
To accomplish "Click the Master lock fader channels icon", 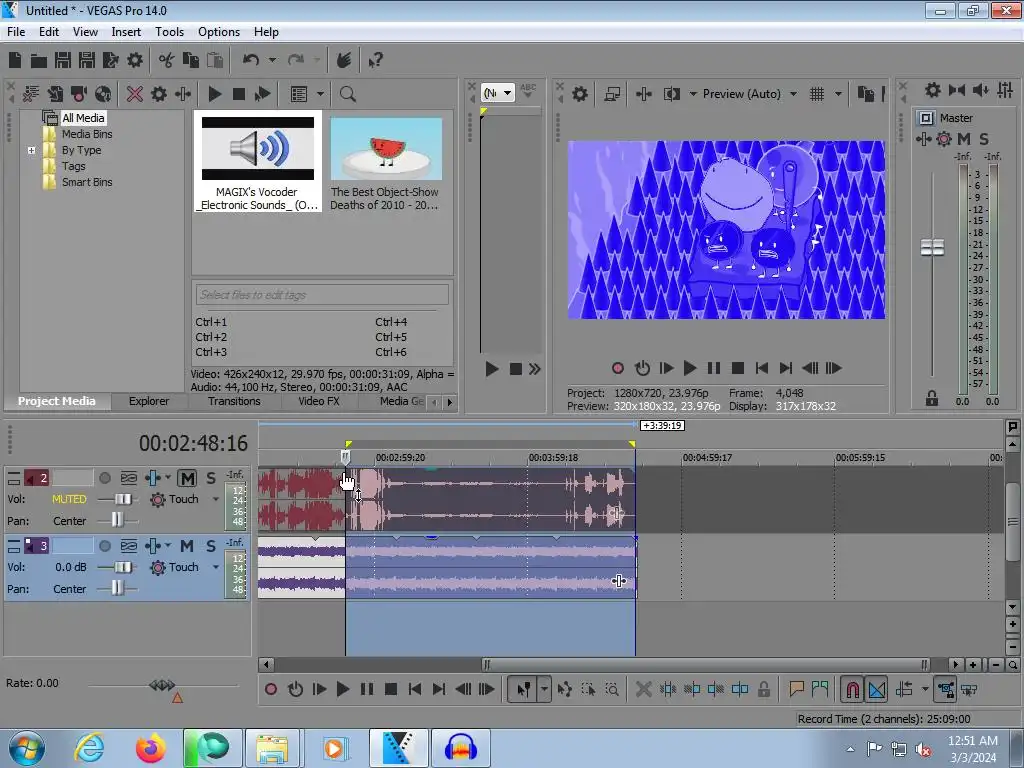I will point(931,398).
